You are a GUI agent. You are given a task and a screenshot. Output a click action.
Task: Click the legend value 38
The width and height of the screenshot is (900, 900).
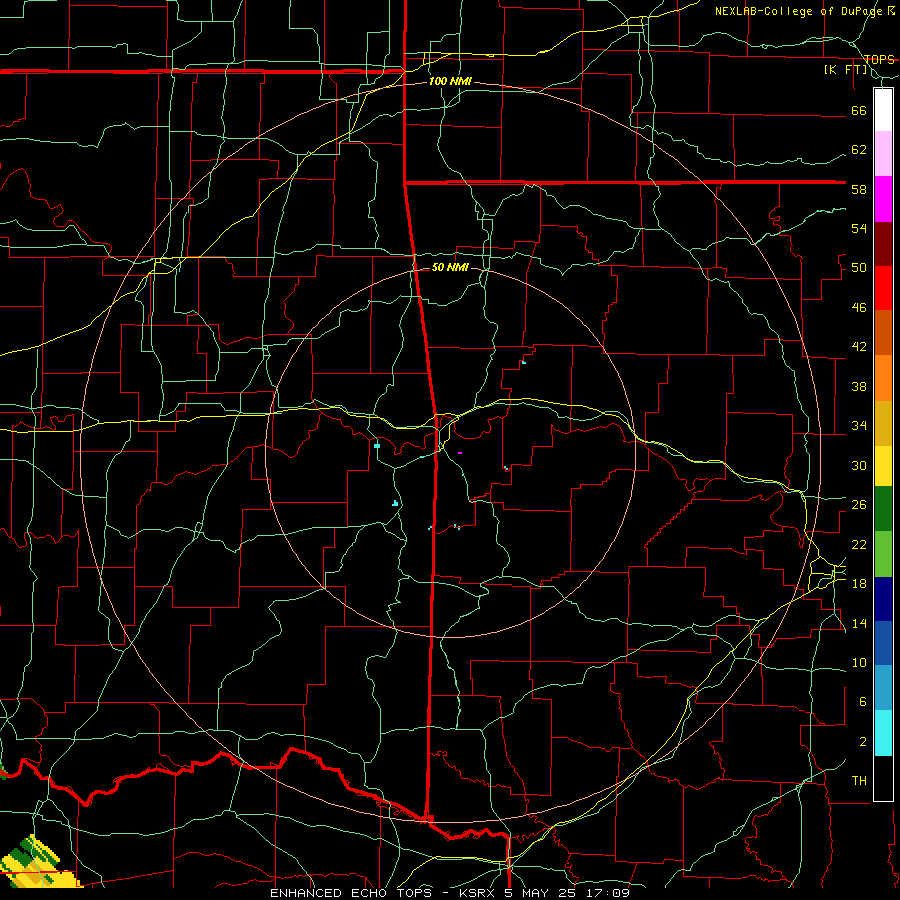[859, 386]
